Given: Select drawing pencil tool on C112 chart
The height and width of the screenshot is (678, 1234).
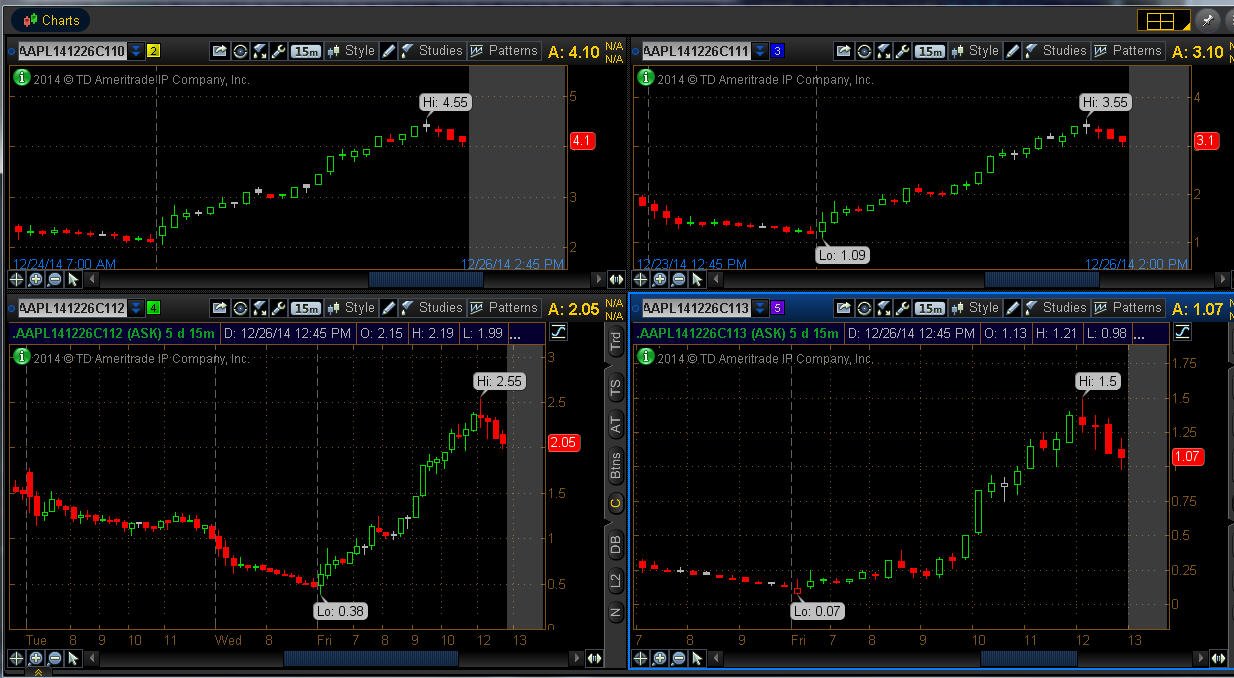Looking at the screenshot, I should [388, 308].
